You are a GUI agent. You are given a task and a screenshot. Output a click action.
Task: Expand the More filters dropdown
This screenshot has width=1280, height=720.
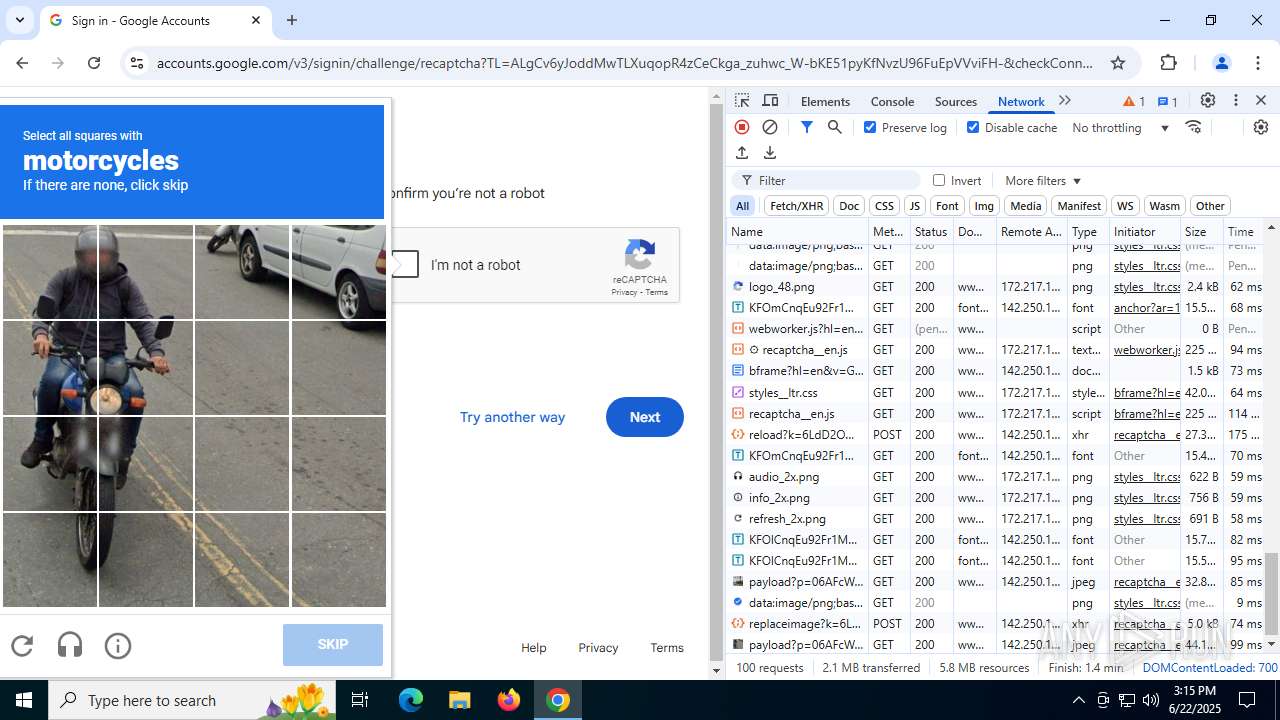[1043, 180]
